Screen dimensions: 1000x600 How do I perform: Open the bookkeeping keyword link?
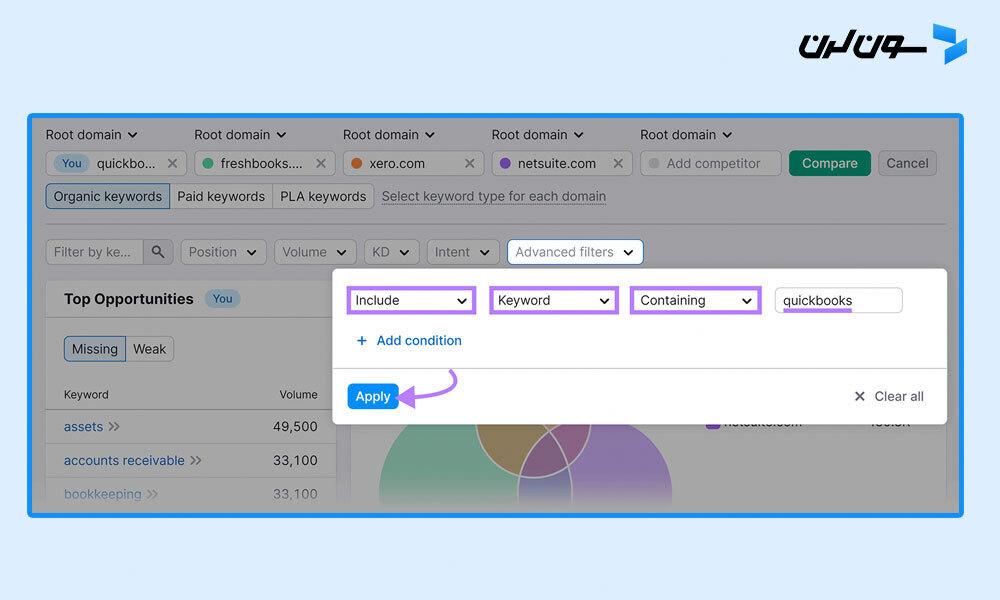point(103,494)
